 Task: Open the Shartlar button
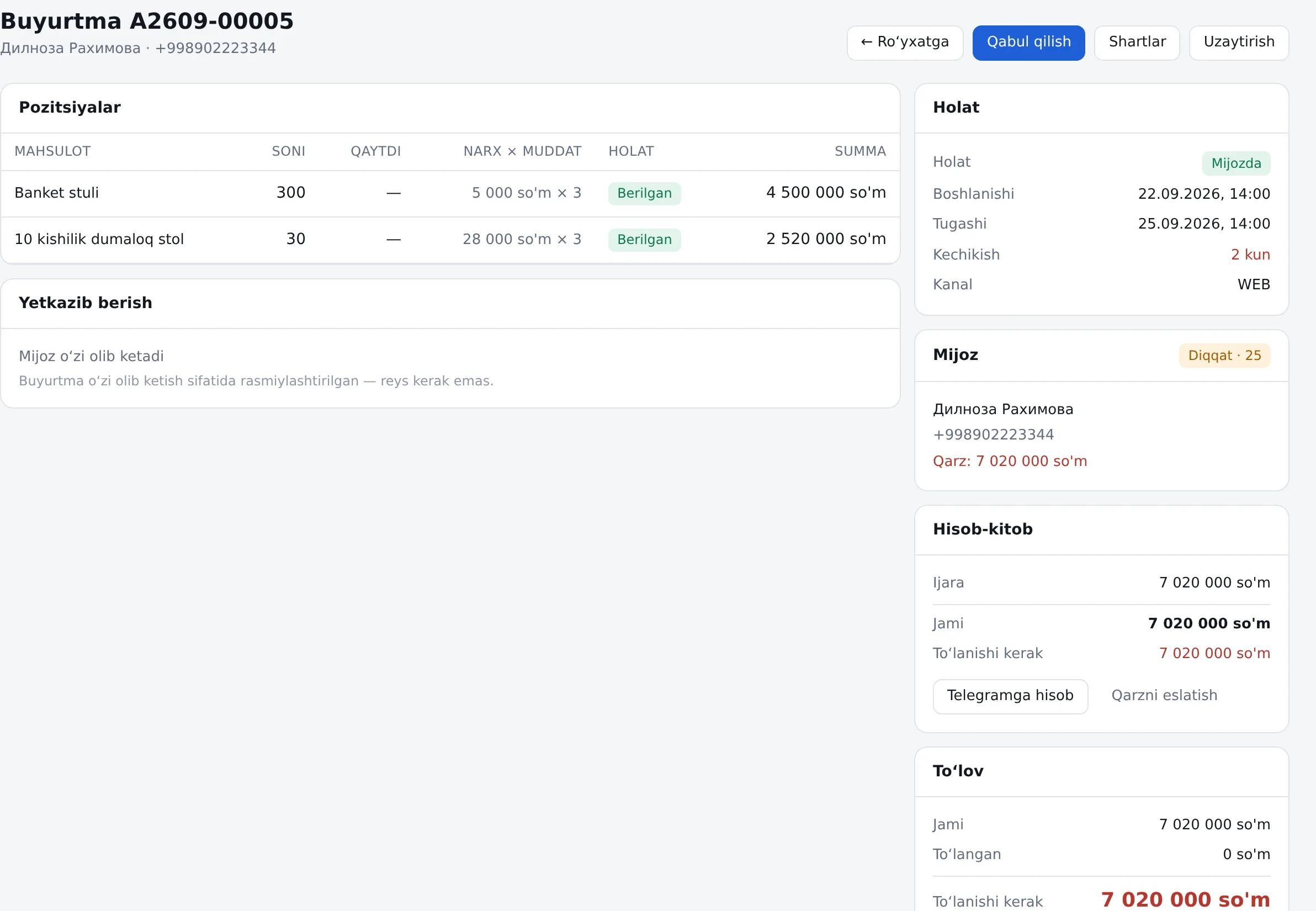1137,43
